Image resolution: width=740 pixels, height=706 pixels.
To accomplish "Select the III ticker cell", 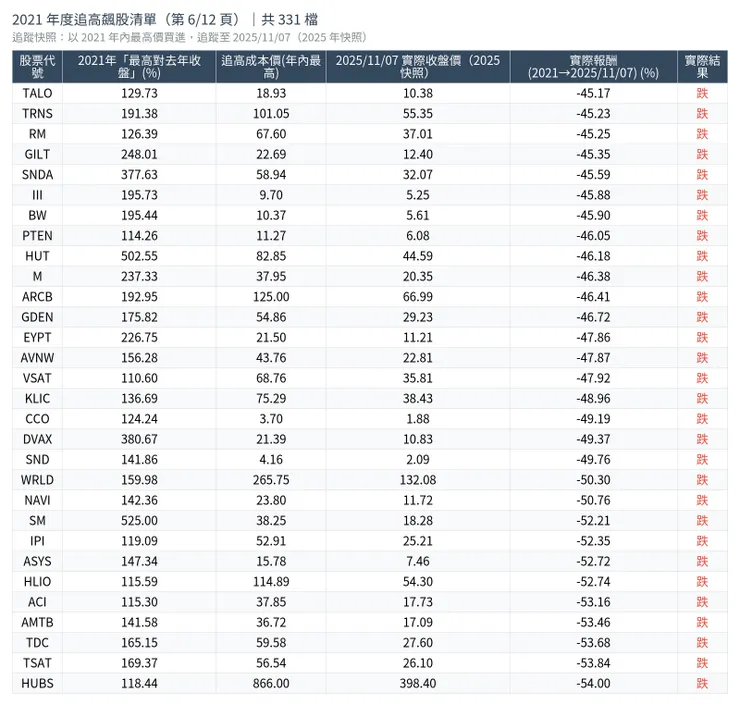I will 37,195.
